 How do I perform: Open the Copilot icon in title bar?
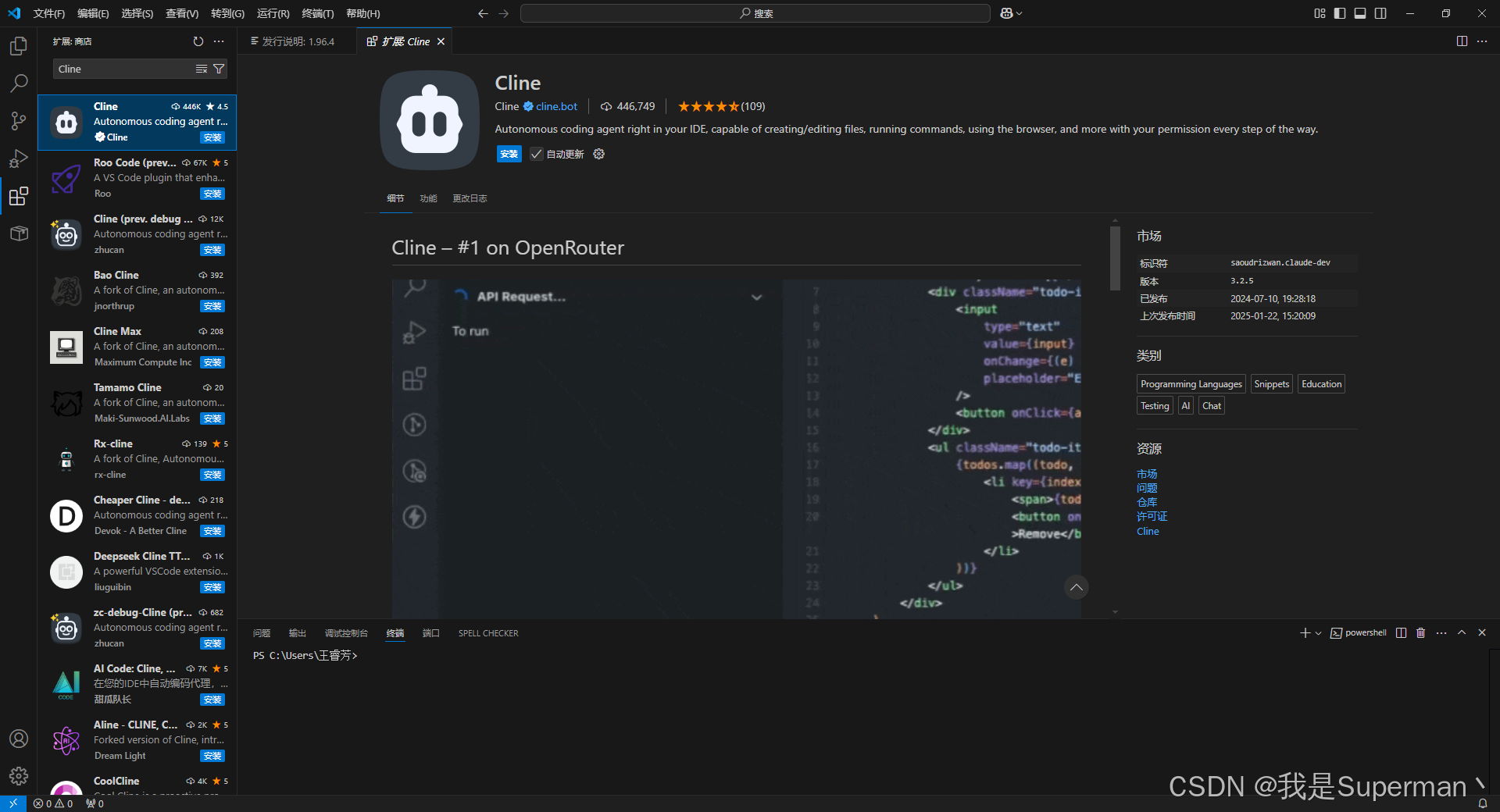click(x=1007, y=13)
